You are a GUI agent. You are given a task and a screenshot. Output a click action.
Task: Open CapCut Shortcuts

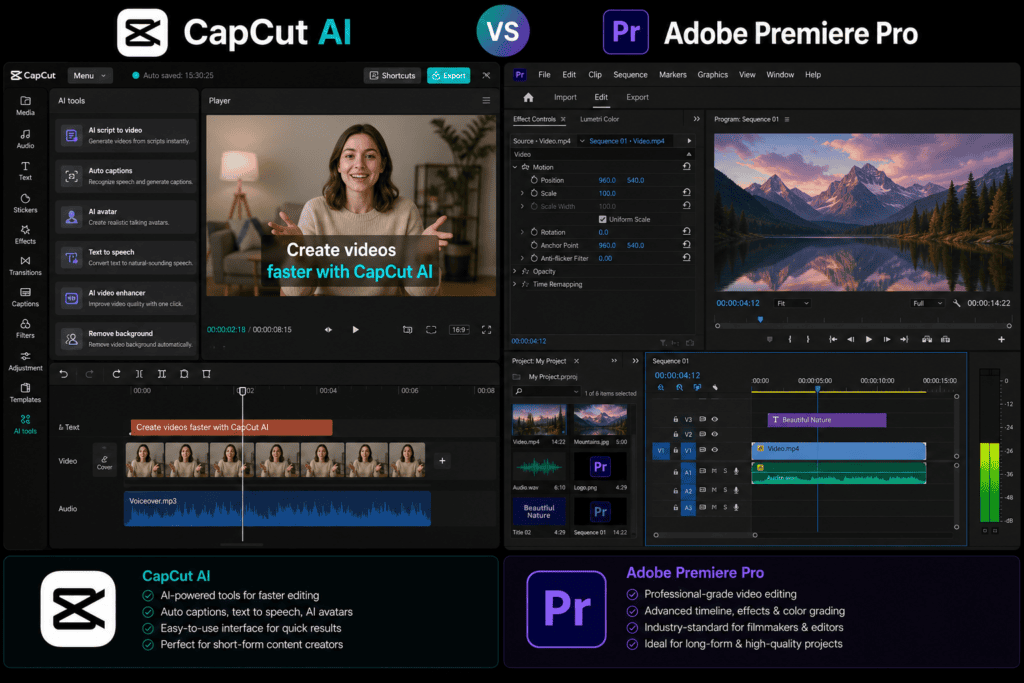[x=392, y=76]
